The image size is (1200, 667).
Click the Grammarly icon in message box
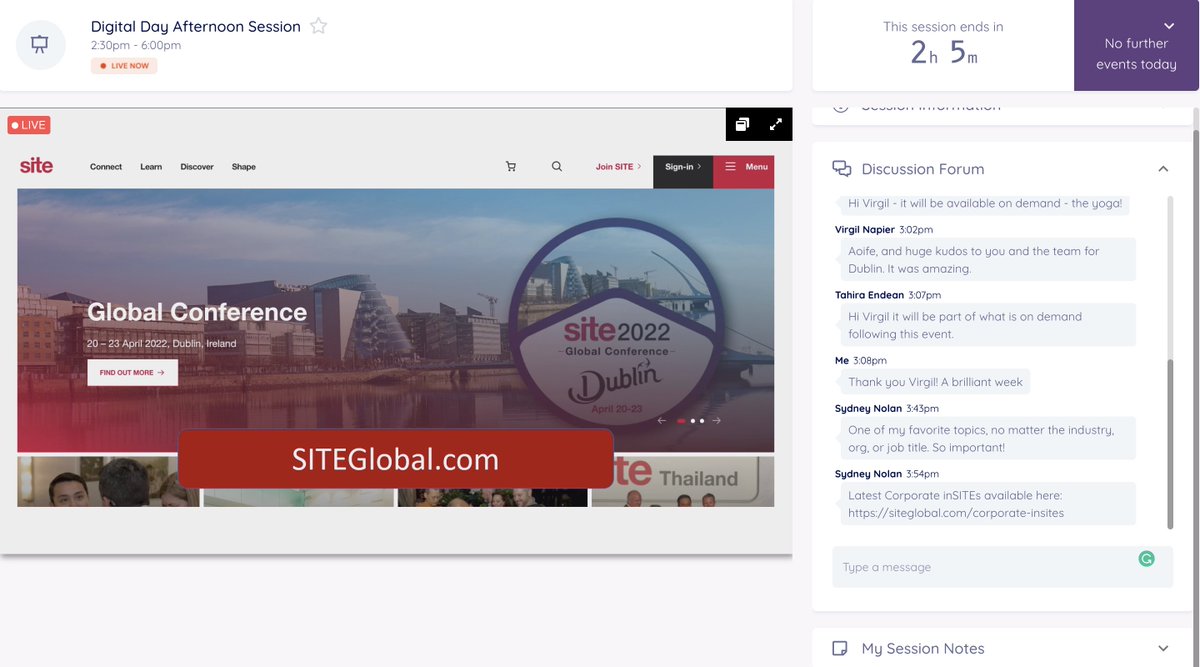(x=1146, y=559)
